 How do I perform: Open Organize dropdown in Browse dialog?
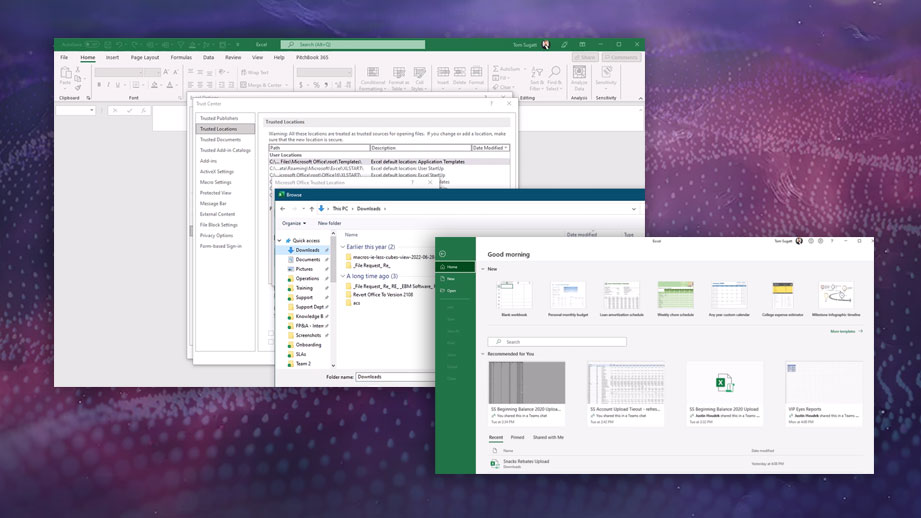pos(294,223)
